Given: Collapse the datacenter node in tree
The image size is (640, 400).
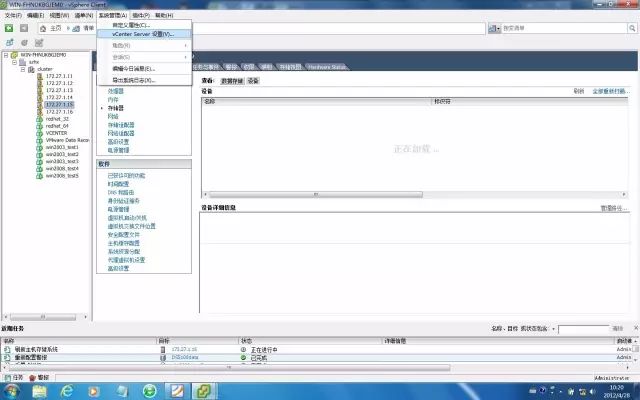Looking at the screenshot, I should point(14,62).
